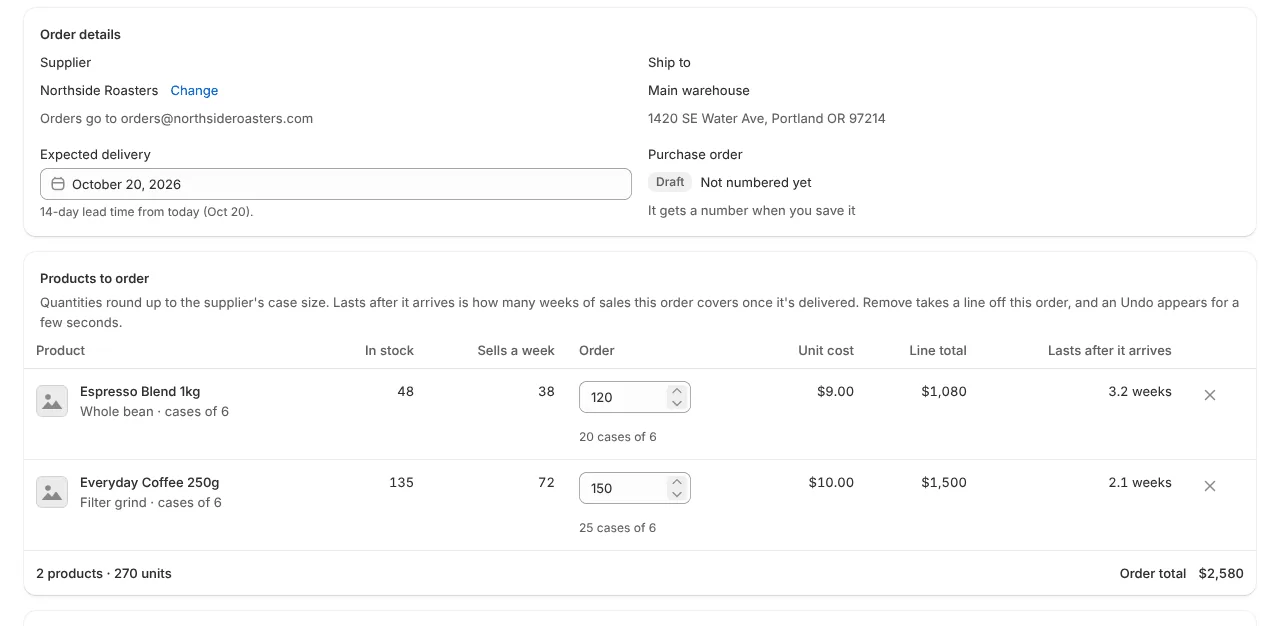Increase the Espresso Blend order quantity
This screenshot has width=1280, height=626.
click(x=677, y=391)
